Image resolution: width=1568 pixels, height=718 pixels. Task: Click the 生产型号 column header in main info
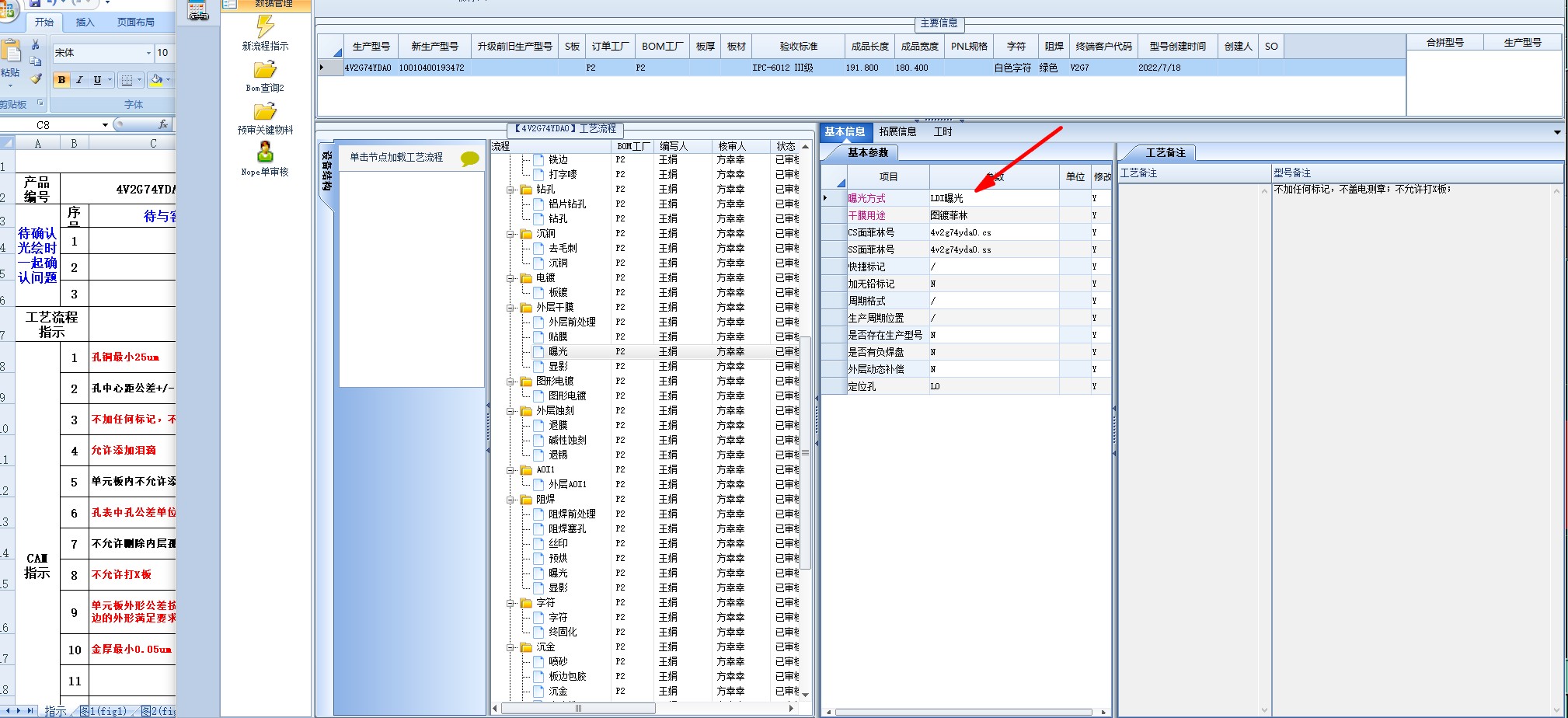point(371,47)
